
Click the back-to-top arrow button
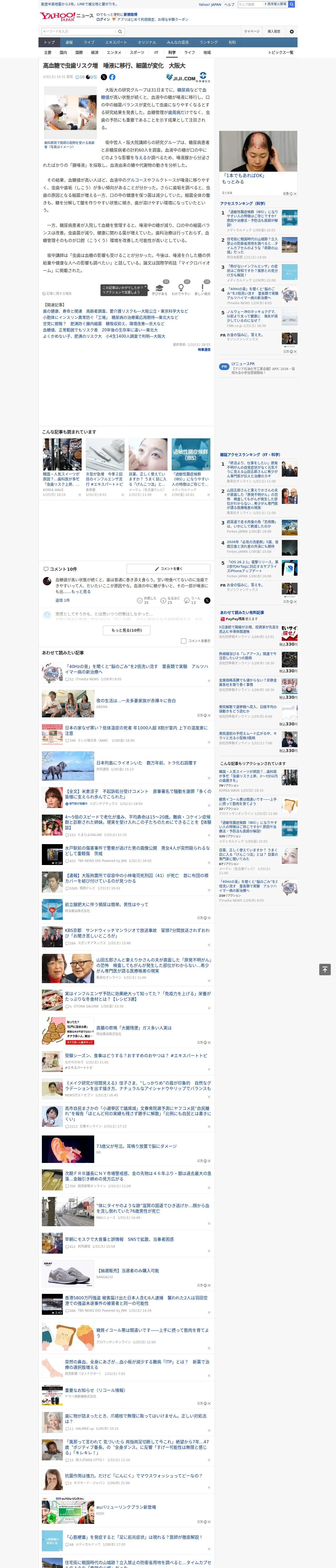(x=325, y=970)
